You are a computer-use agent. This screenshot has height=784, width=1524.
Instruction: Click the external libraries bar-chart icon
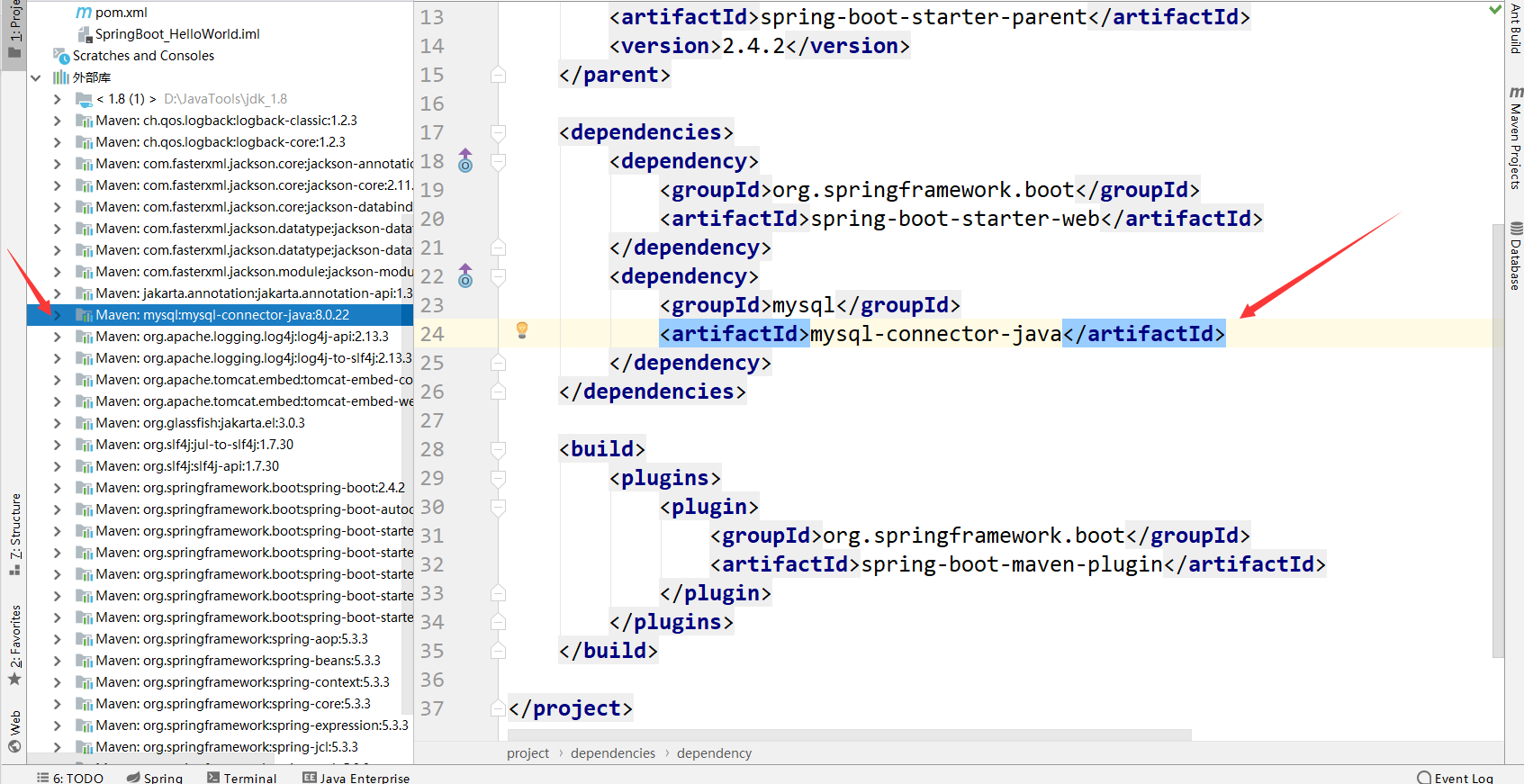[x=61, y=77]
